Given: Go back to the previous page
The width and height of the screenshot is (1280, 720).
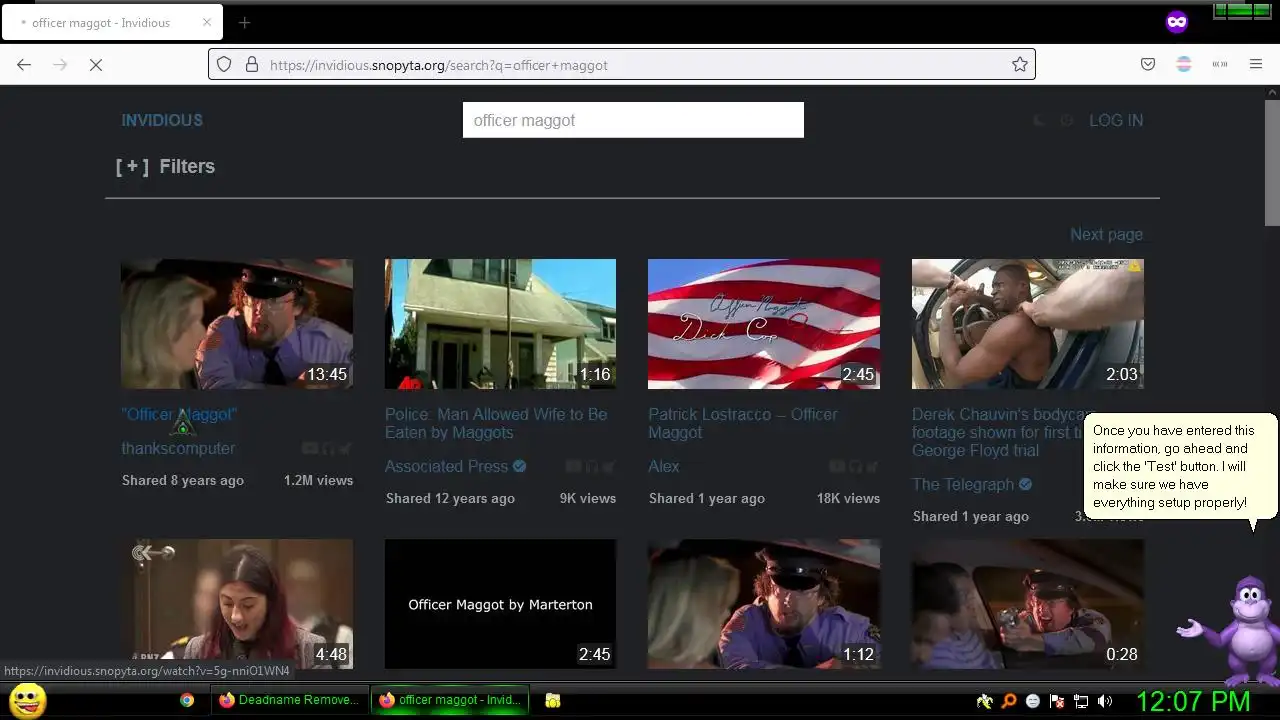Looking at the screenshot, I should (24, 64).
